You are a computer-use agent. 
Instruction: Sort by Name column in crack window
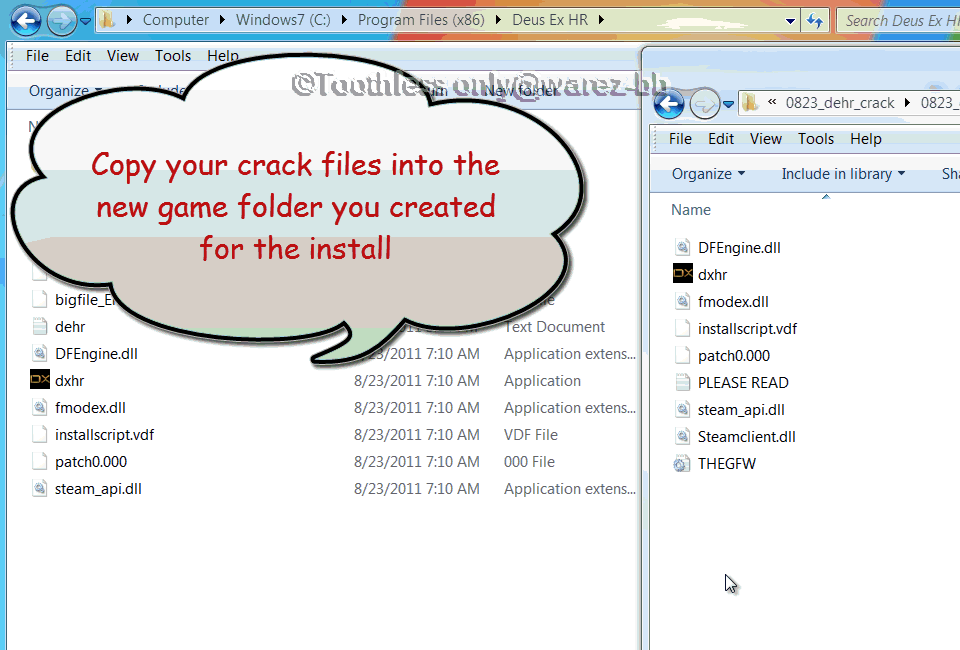pos(691,210)
